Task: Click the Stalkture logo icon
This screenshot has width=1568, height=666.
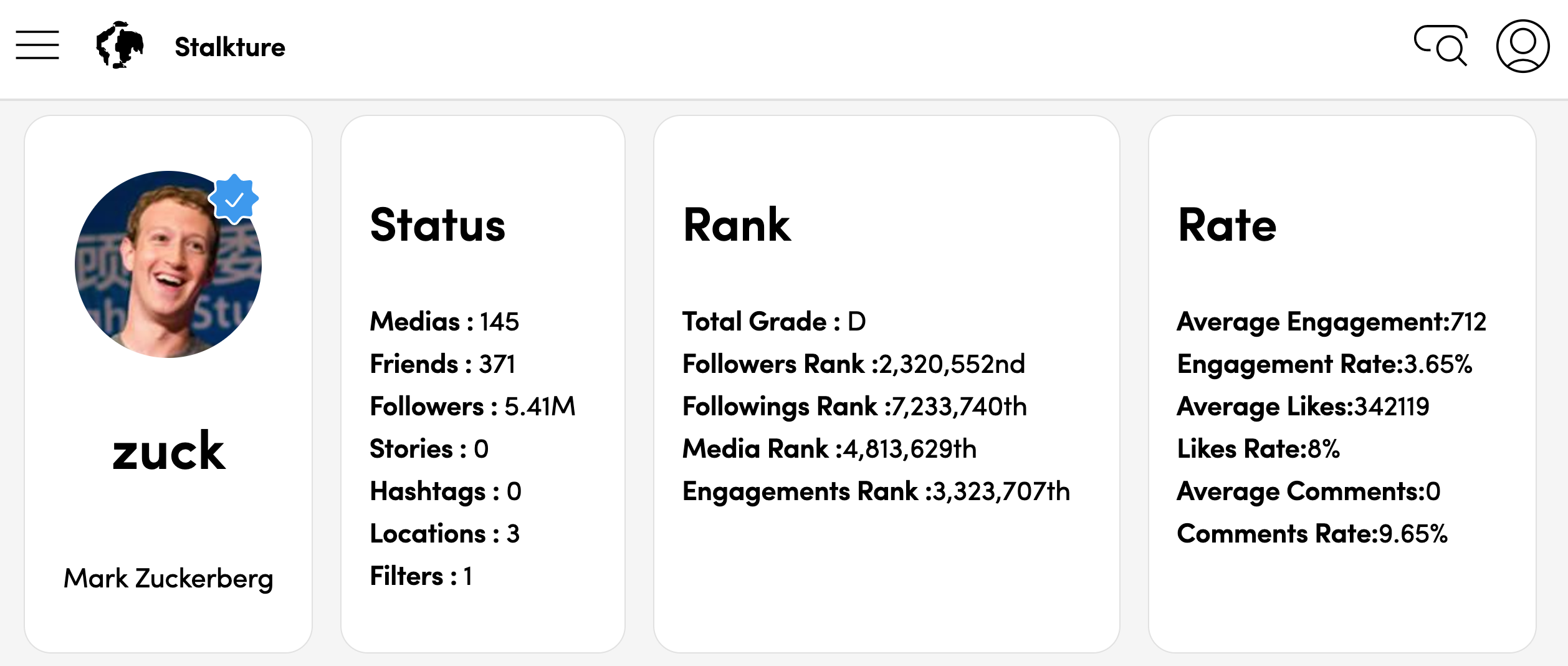Action: (120, 45)
